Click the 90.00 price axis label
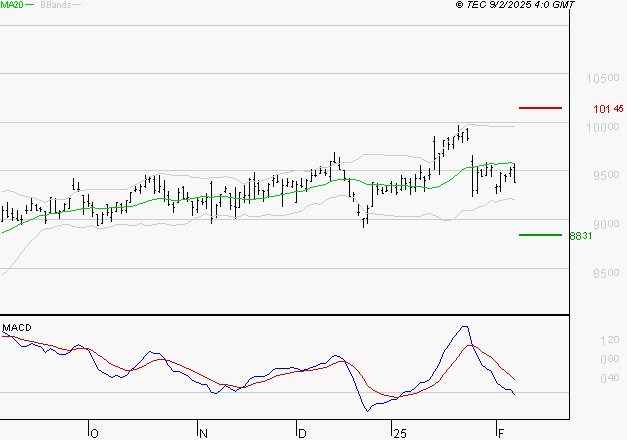The image size is (627, 440). (x=606, y=224)
